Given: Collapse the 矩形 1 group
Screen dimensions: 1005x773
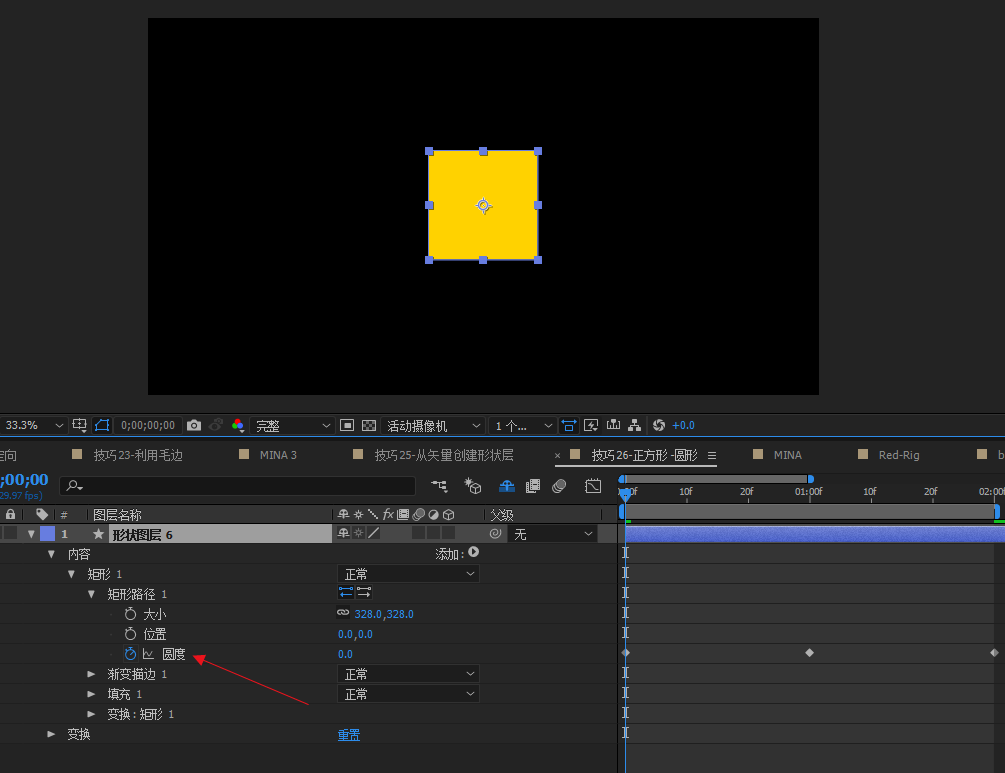Looking at the screenshot, I should [71, 574].
